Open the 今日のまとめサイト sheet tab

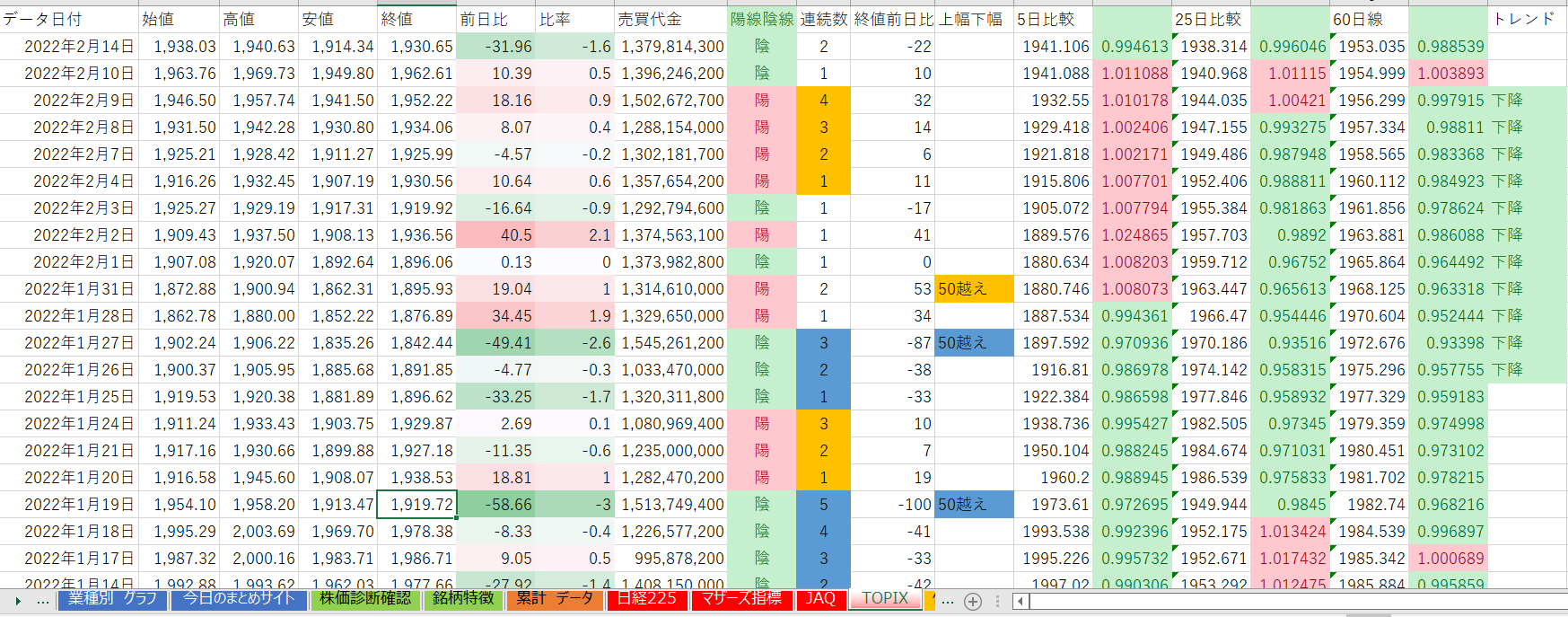tap(239, 598)
